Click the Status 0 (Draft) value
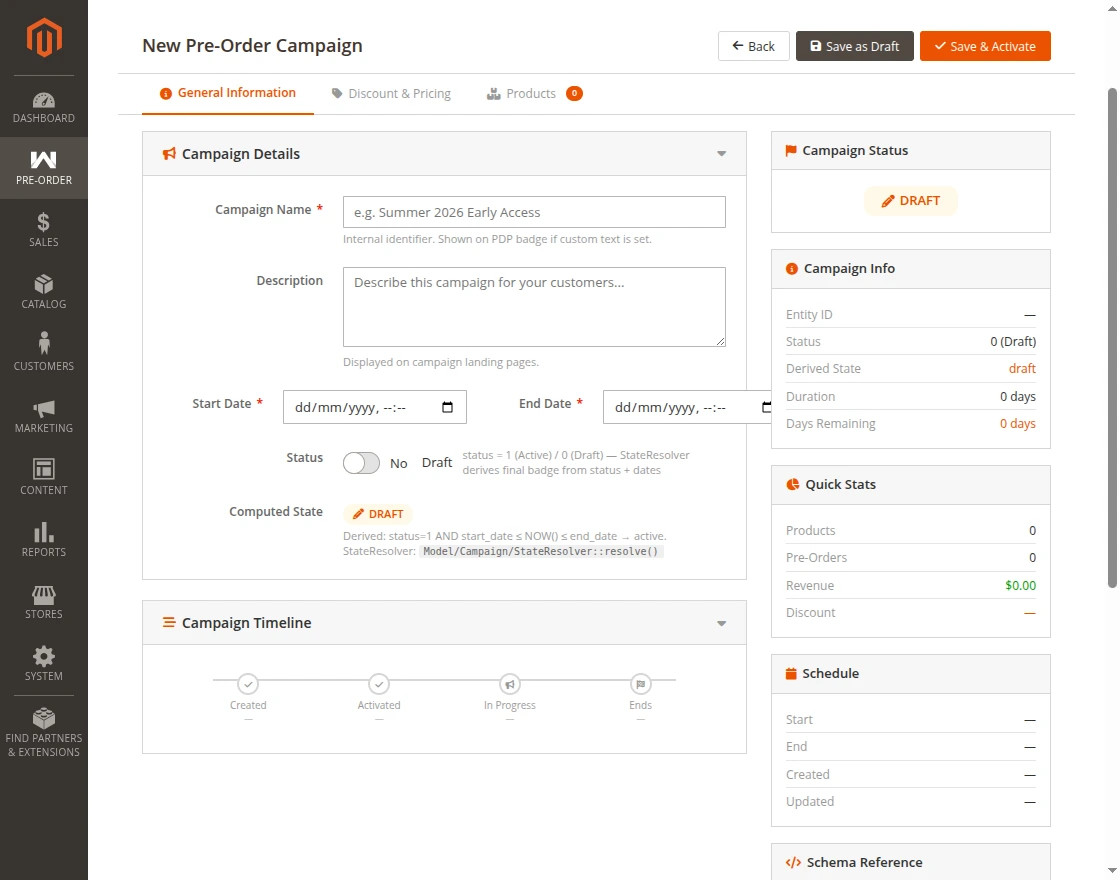 [x=1013, y=341]
